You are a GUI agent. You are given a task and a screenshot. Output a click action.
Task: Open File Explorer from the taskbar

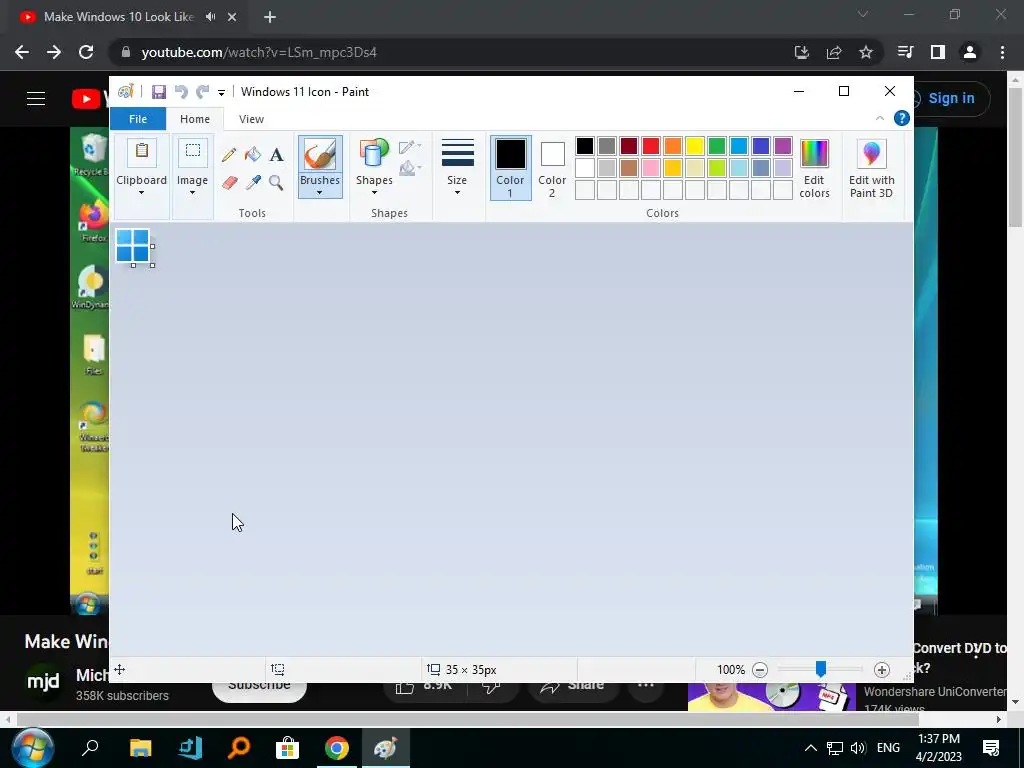pyautogui.click(x=140, y=748)
